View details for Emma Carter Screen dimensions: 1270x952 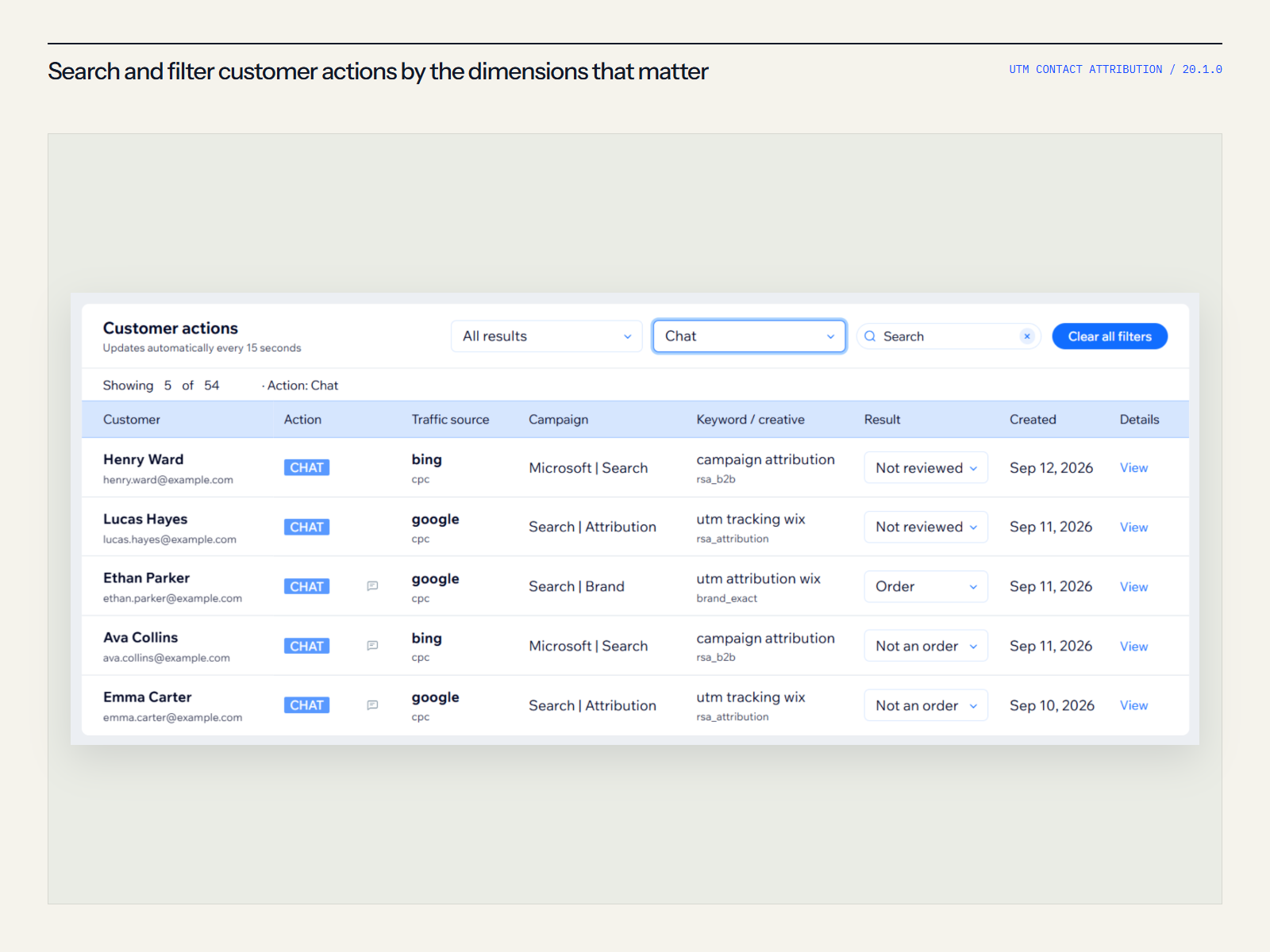(1133, 705)
